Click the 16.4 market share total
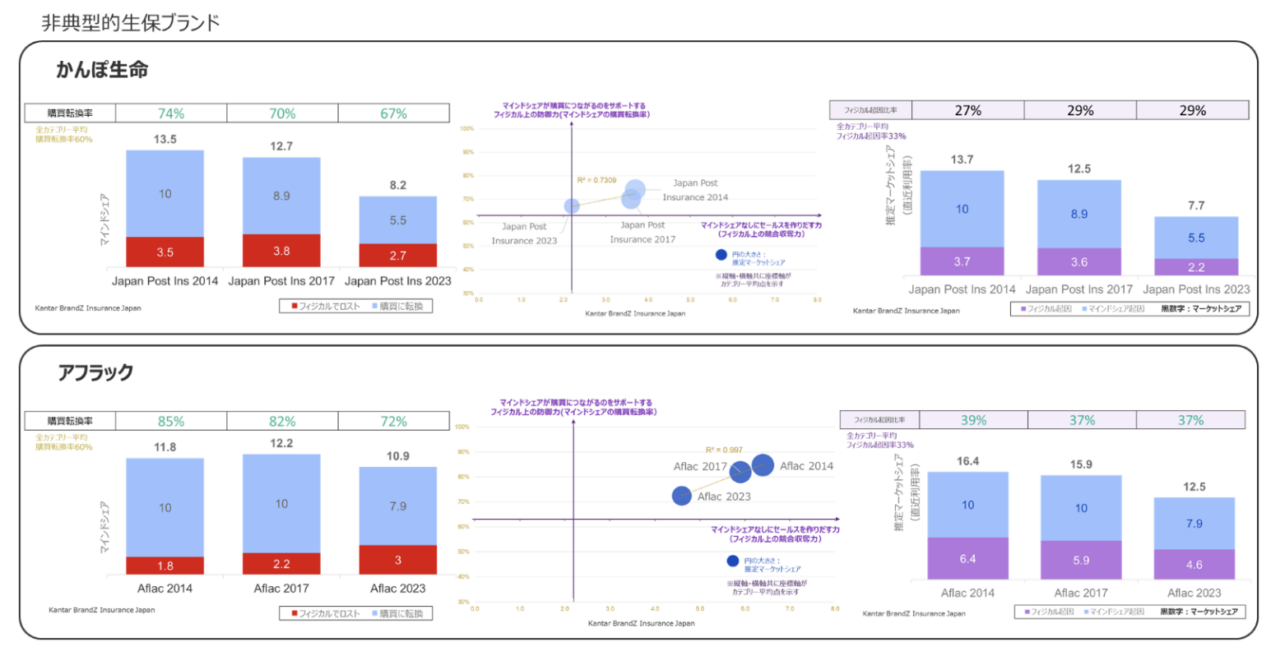The height and width of the screenshot is (656, 1280). 967,461
